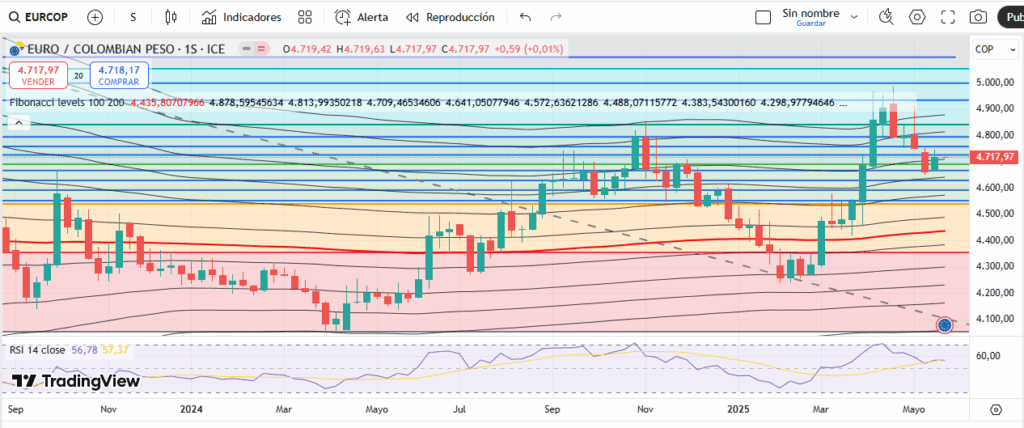Open the Reproducción replay menu item
Image resolution: width=1024 pixels, height=428 pixels.
[450, 17]
